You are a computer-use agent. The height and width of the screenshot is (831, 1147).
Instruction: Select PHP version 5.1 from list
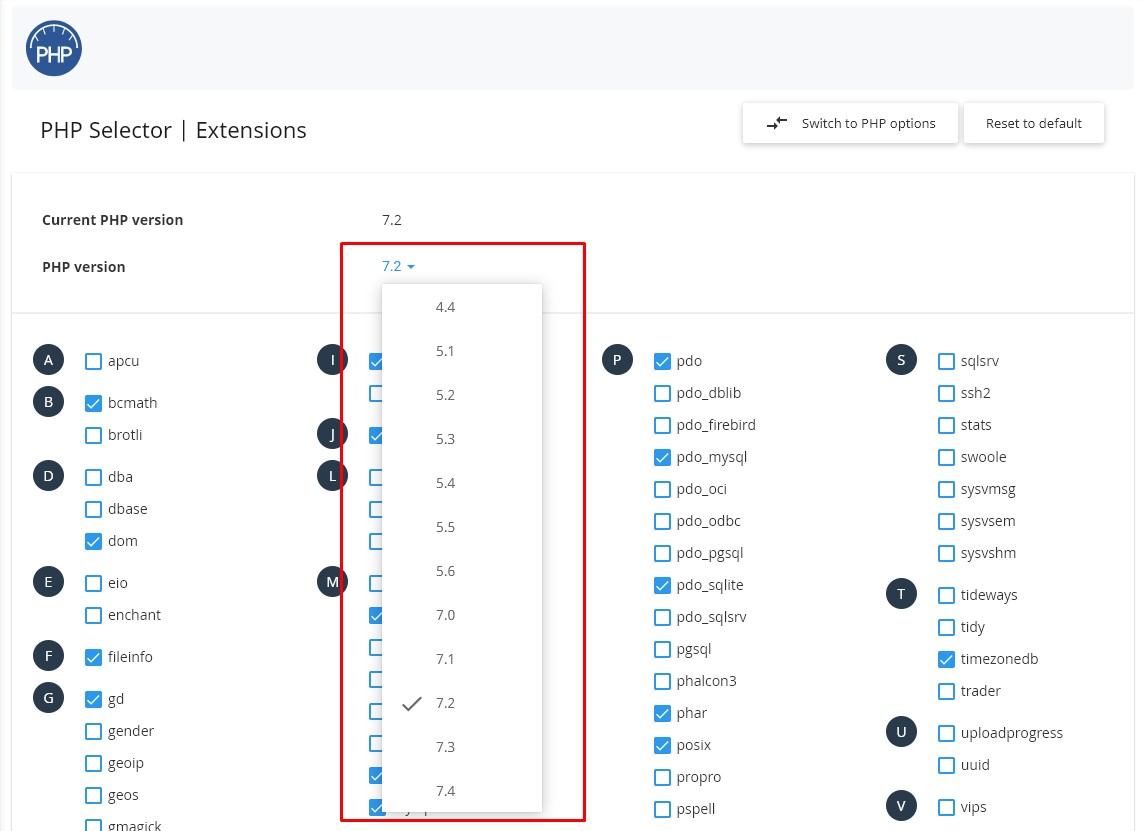tap(462, 351)
